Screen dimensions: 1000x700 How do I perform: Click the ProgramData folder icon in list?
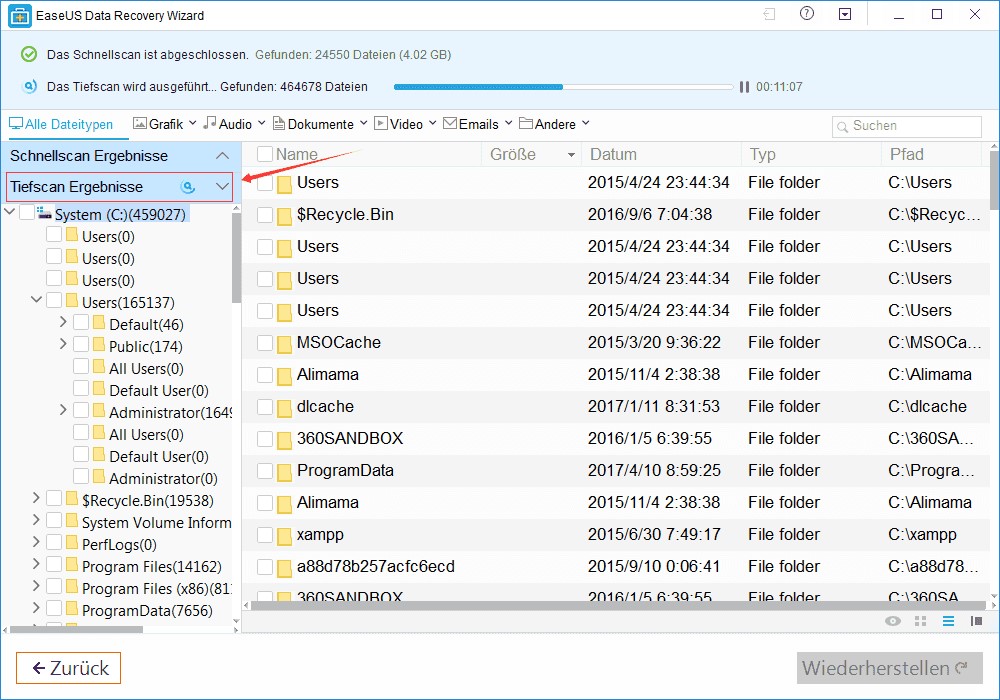pyautogui.click(x=284, y=471)
